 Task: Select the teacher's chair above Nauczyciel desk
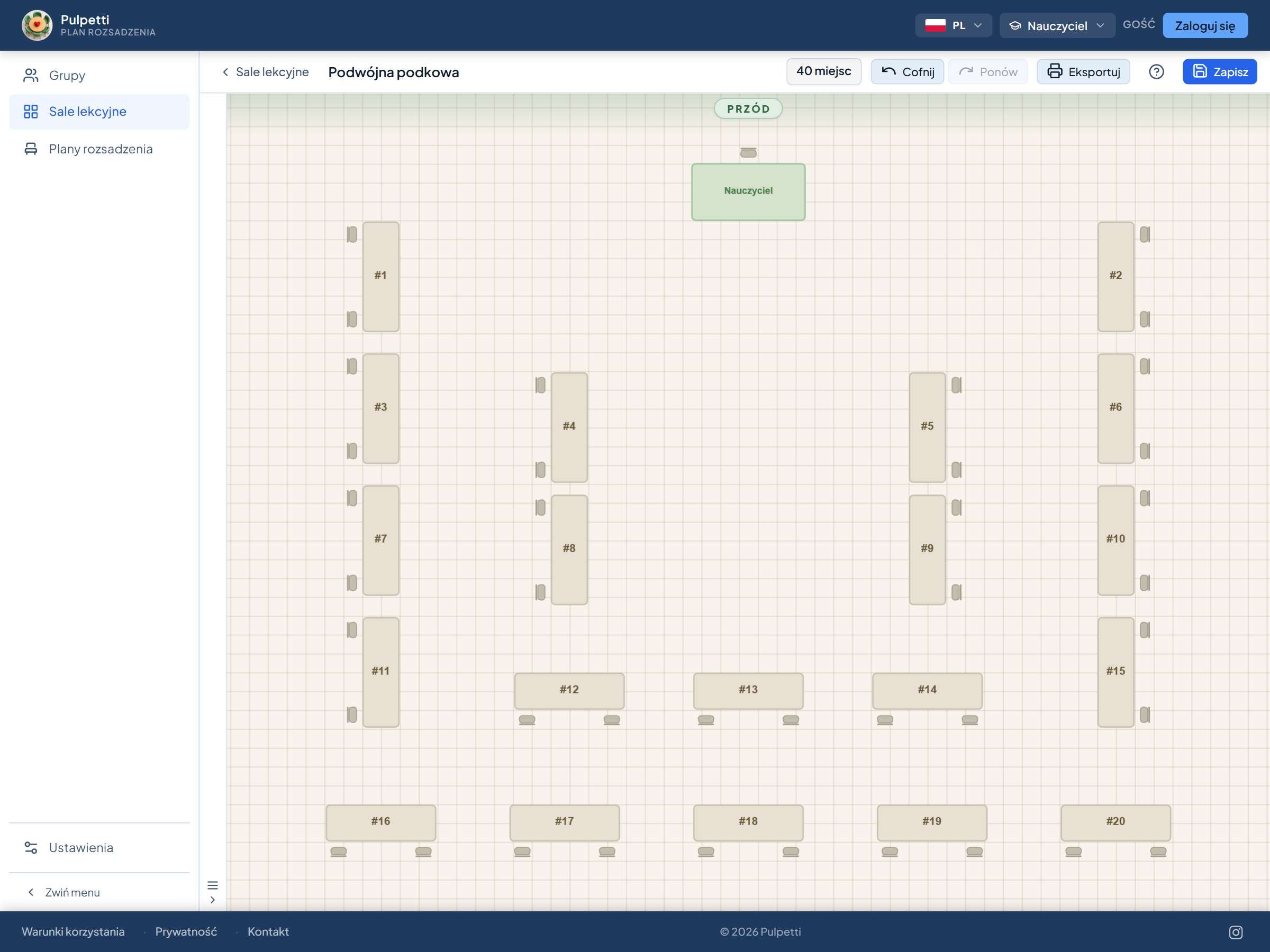coord(748,153)
